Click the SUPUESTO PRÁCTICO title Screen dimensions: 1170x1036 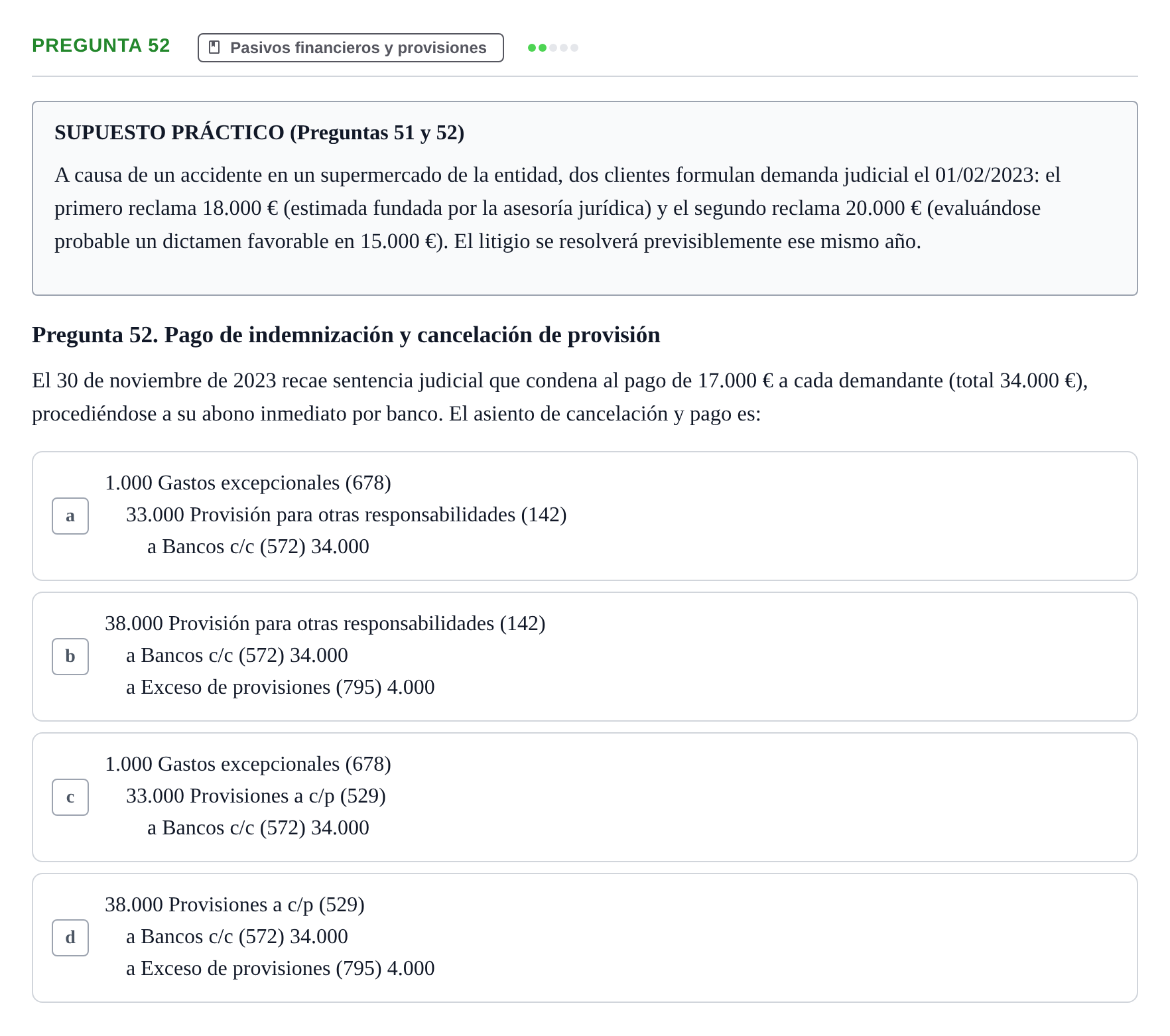259,133
